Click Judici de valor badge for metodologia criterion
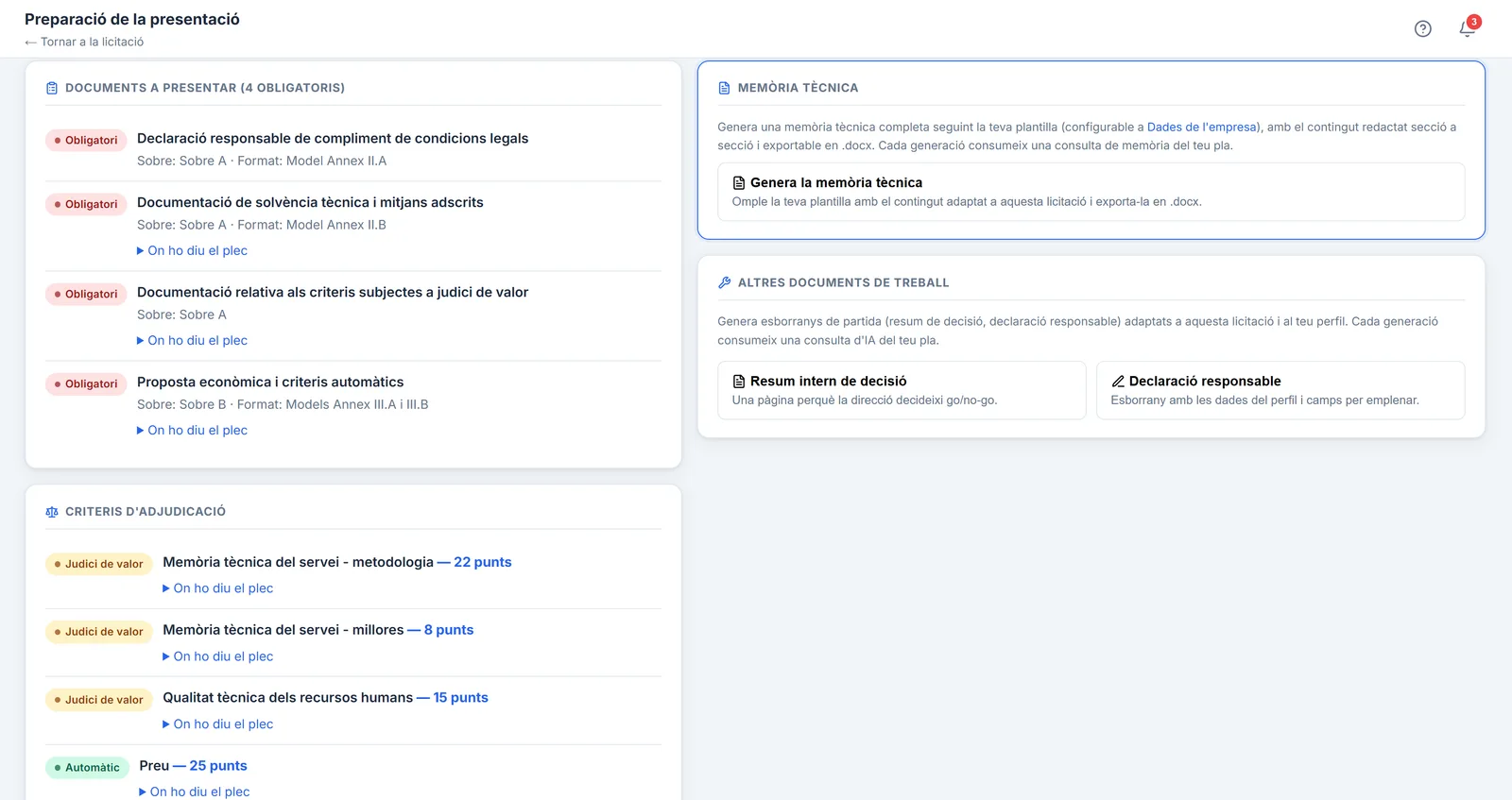This screenshot has height=800, width=1512. point(99,564)
